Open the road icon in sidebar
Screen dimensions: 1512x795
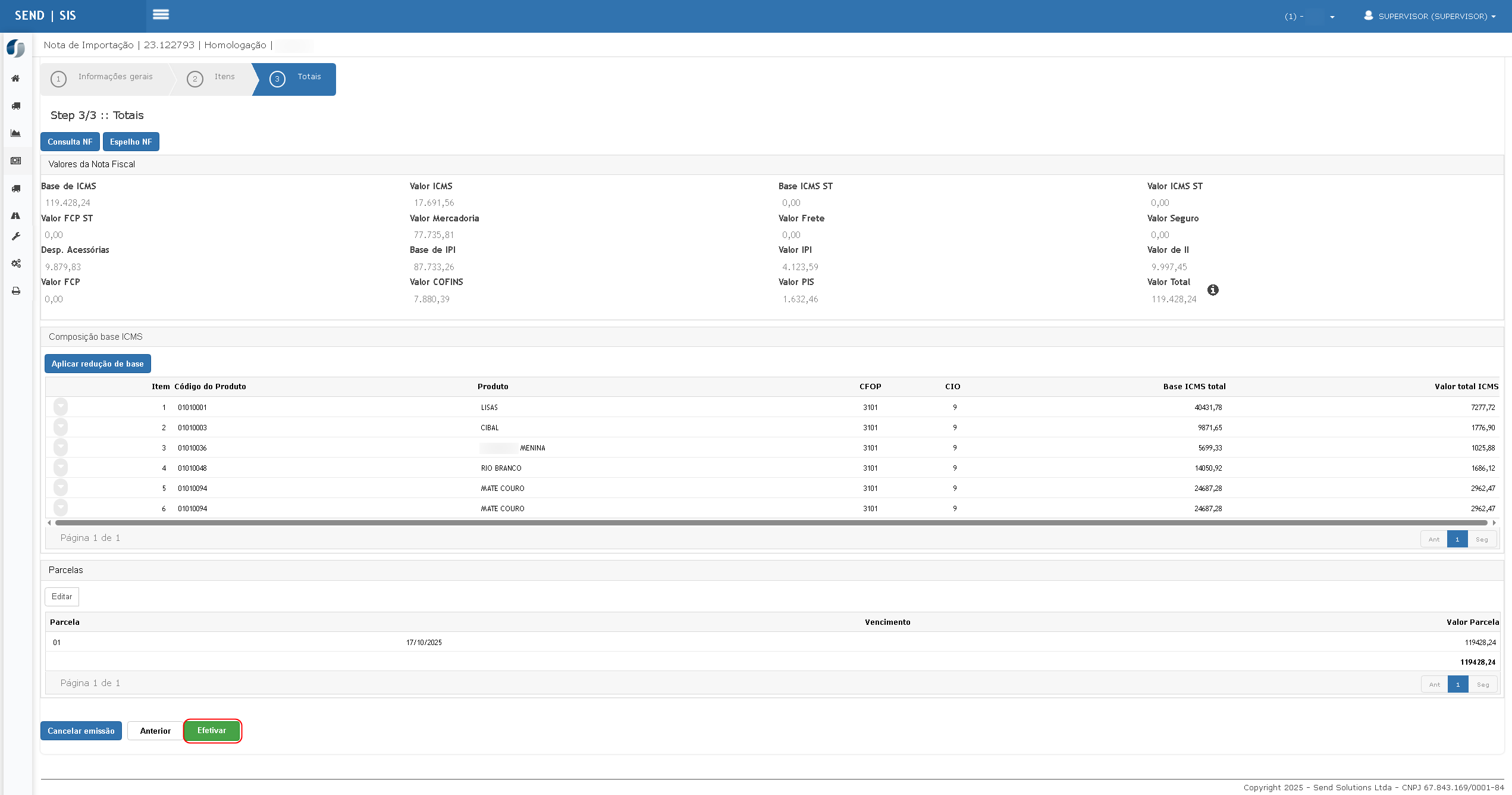point(16,215)
